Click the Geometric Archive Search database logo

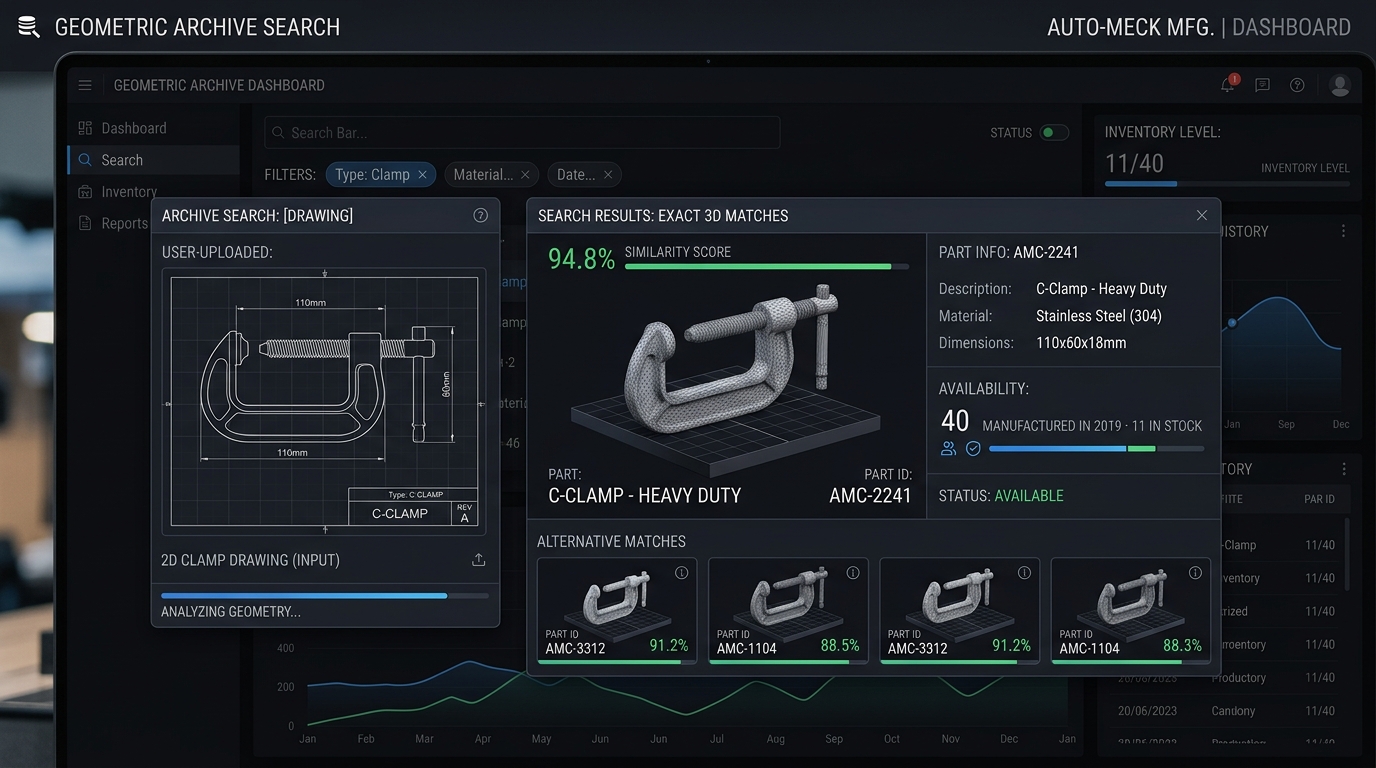coord(29,27)
